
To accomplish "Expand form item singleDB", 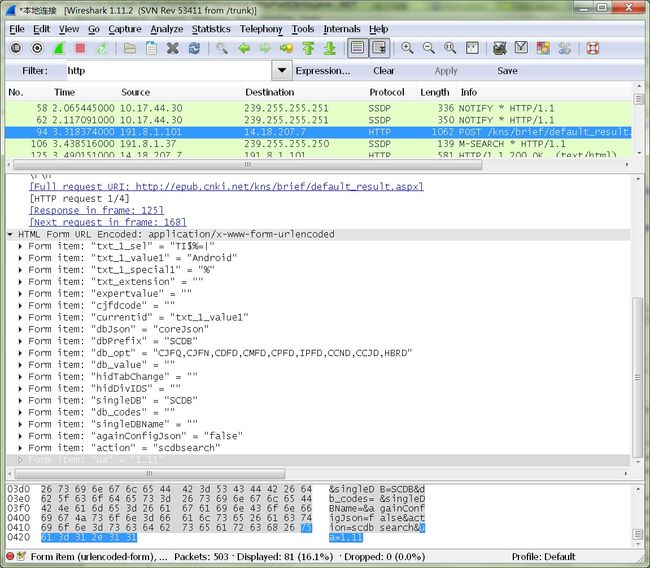I will (20, 401).
